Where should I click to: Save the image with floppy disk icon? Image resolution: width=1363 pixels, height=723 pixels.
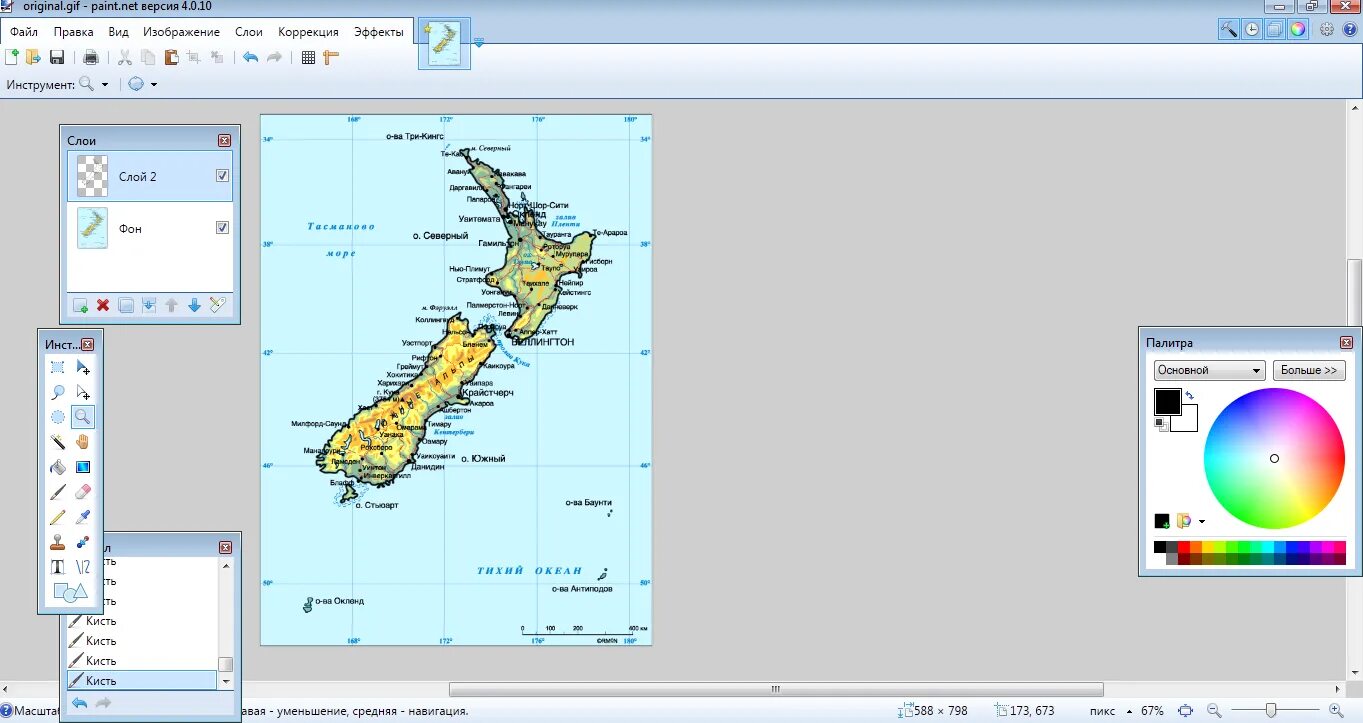(57, 57)
